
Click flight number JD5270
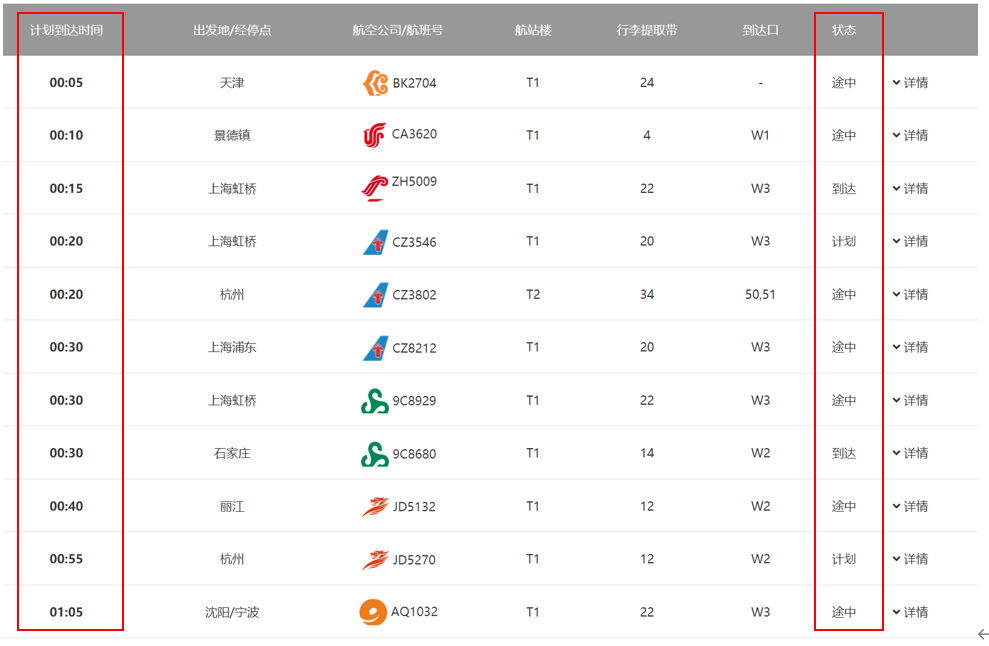click(414, 560)
